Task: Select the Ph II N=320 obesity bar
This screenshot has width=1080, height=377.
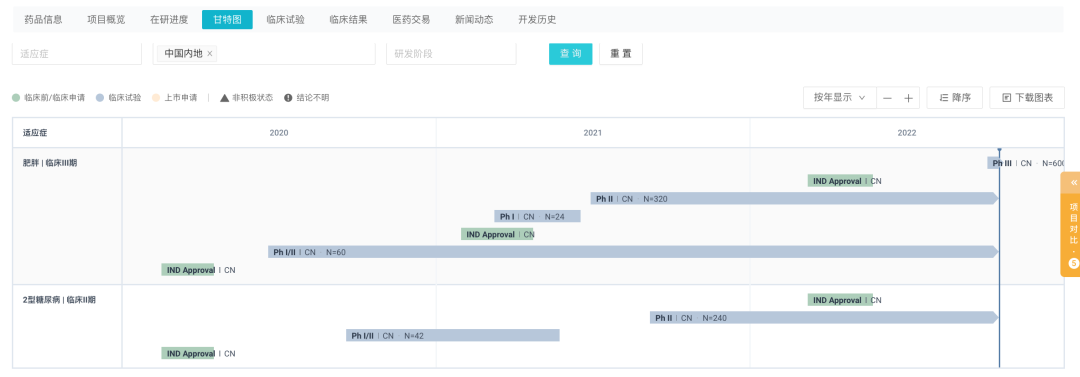Action: (x=794, y=198)
